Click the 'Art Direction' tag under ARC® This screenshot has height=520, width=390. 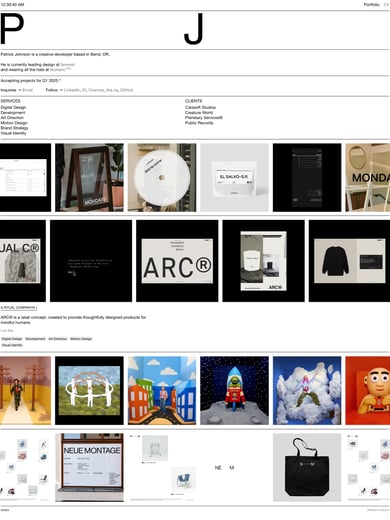click(58, 339)
